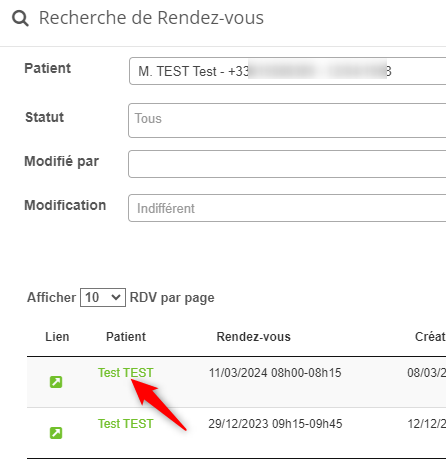Sort by the Rendez-vous column header
The height and width of the screenshot is (461, 446).
coord(254,337)
